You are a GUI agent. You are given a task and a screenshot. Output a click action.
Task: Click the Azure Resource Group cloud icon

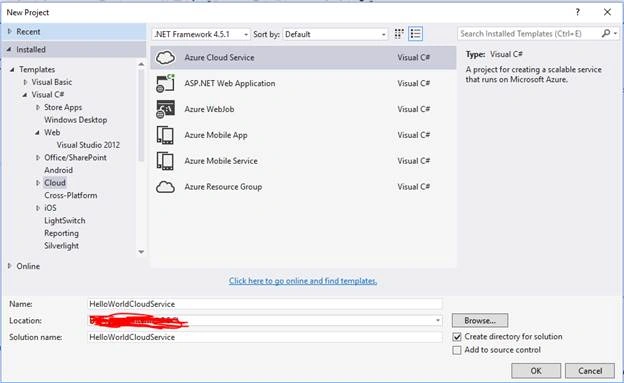coord(165,187)
